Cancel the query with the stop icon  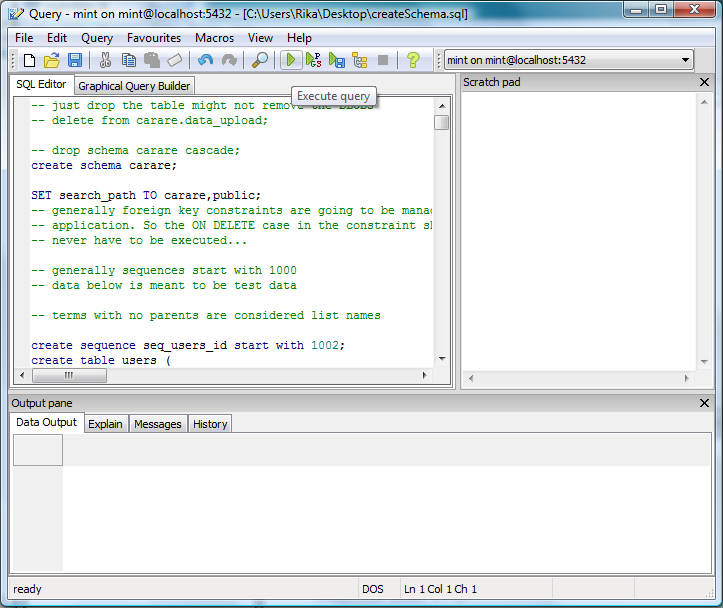(383, 60)
